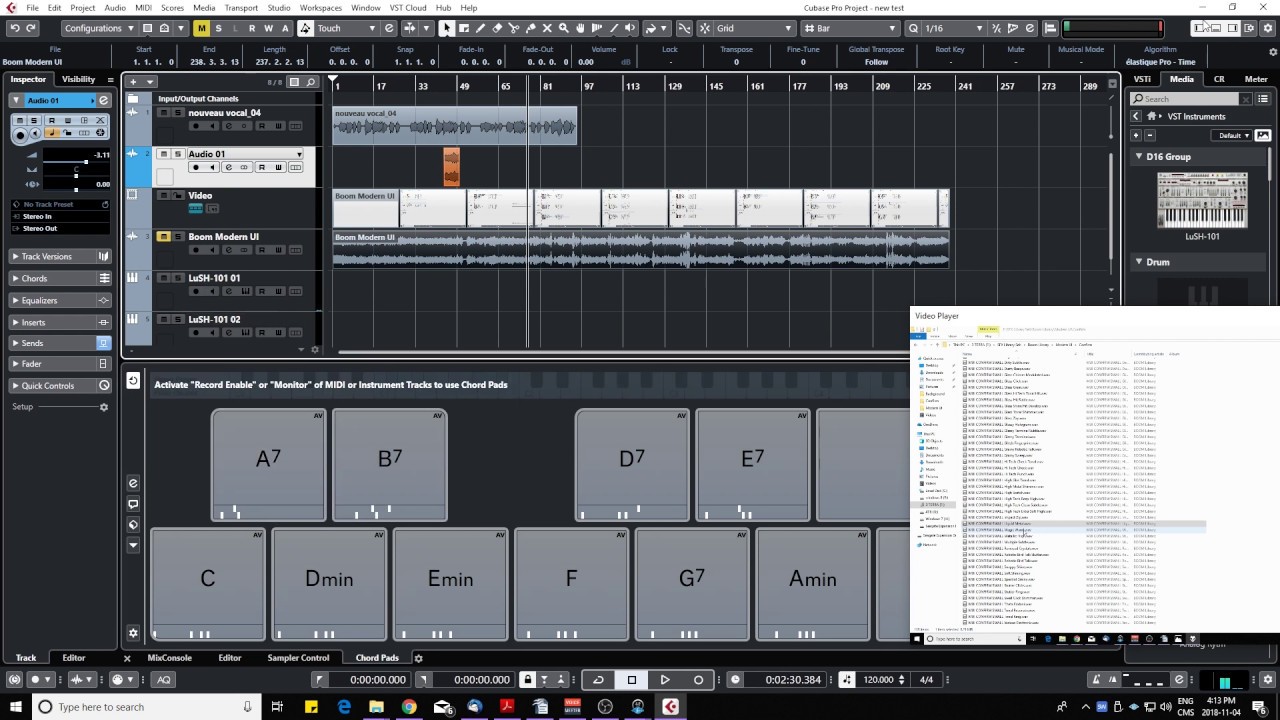This screenshot has width=1280, height=720.
Task: Click the Play button in transport
Action: click(x=665, y=680)
